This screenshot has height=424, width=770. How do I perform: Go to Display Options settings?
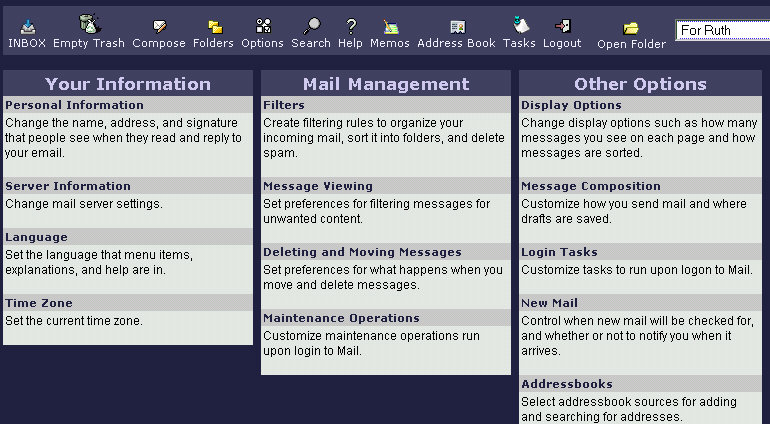pyautogui.click(x=571, y=105)
